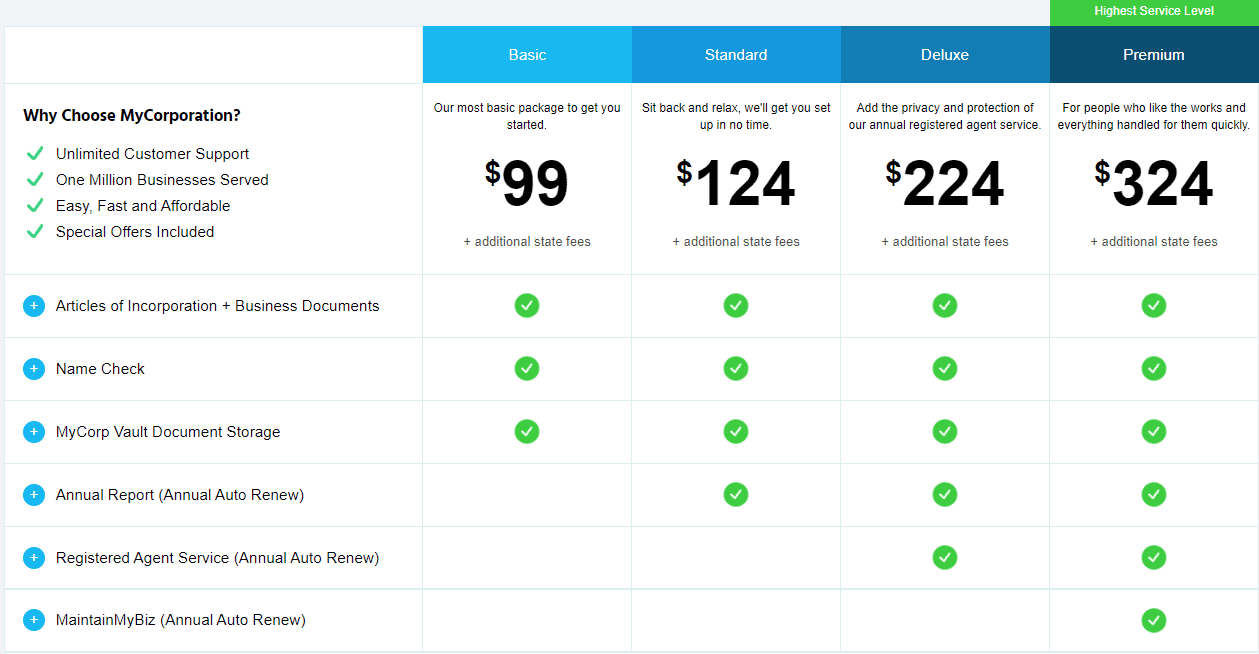Click the checkmark beside Special Offers Included
This screenshot has width=1259, height=654.
[36, 231]
